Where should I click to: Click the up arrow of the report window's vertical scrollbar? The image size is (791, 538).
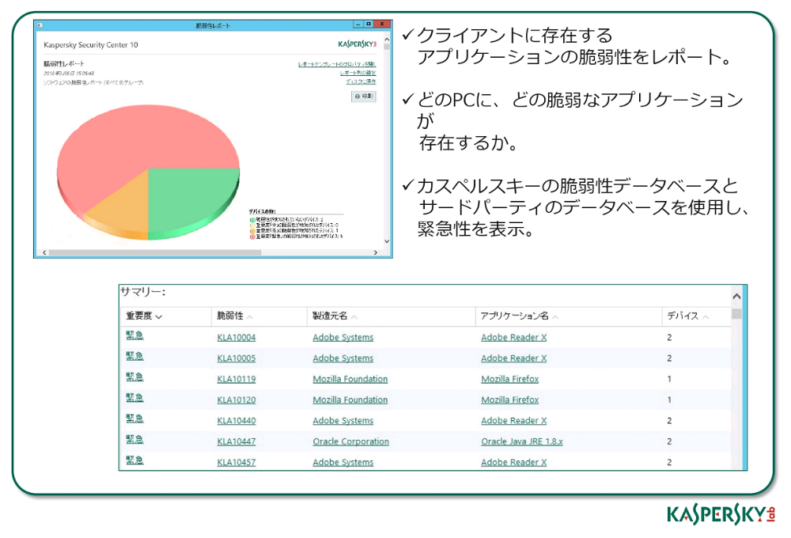coord(387,39)
